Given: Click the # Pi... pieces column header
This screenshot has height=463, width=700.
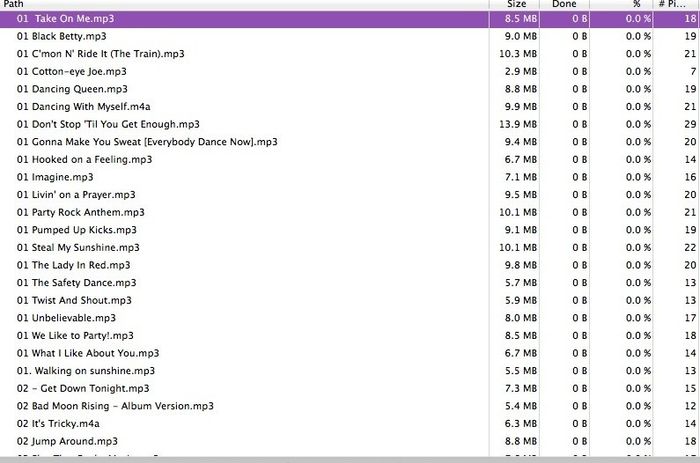Looking at the screenshot, I should [677, 4].
